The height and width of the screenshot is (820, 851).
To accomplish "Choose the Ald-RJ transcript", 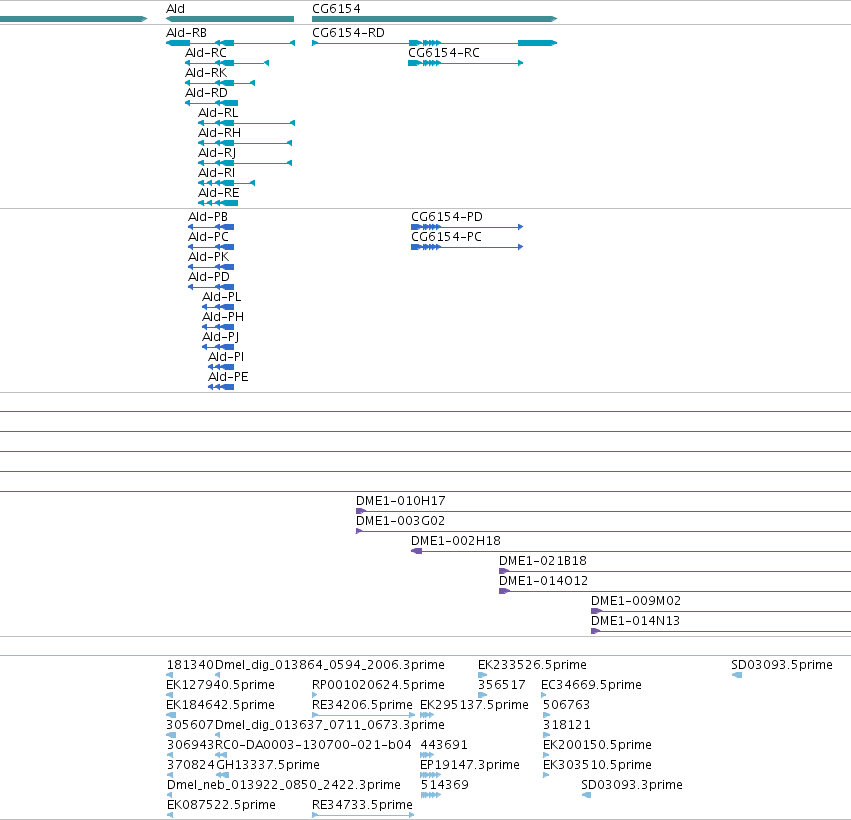I will click(x=217, y=153).
